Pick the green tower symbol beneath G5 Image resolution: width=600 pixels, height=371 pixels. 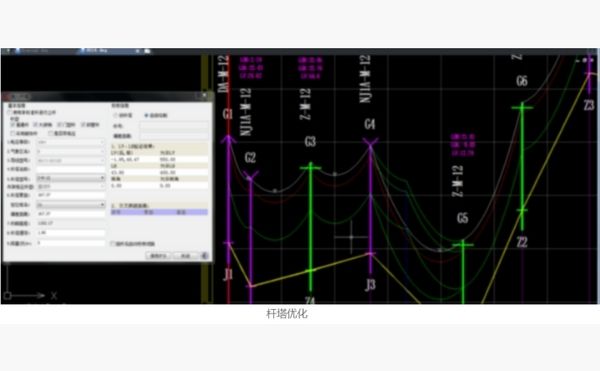[x=463, y=272]
